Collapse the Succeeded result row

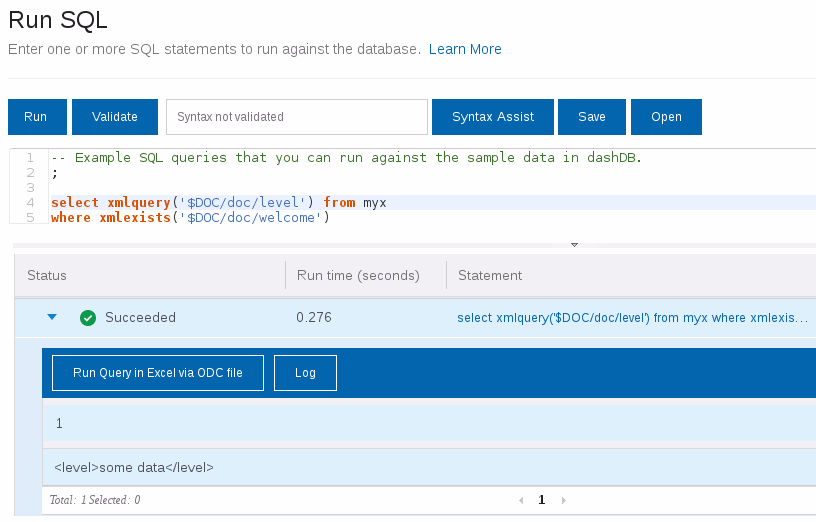52,317
